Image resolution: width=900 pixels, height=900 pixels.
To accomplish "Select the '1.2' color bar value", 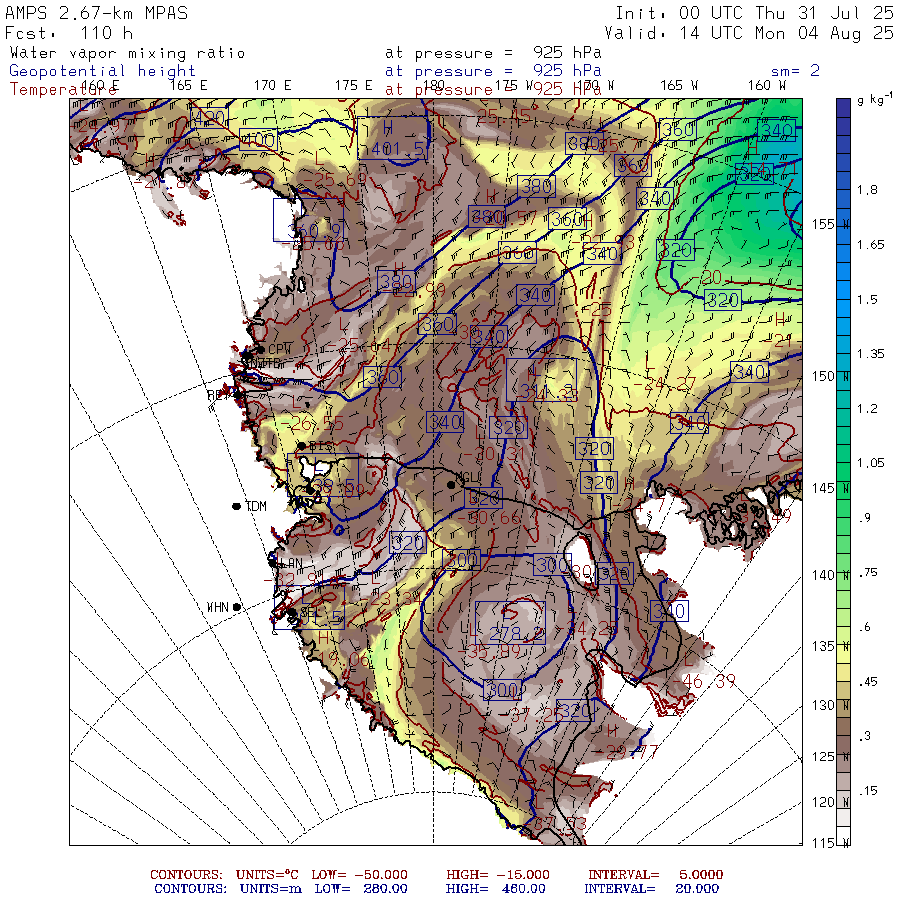I will [867, 408].
